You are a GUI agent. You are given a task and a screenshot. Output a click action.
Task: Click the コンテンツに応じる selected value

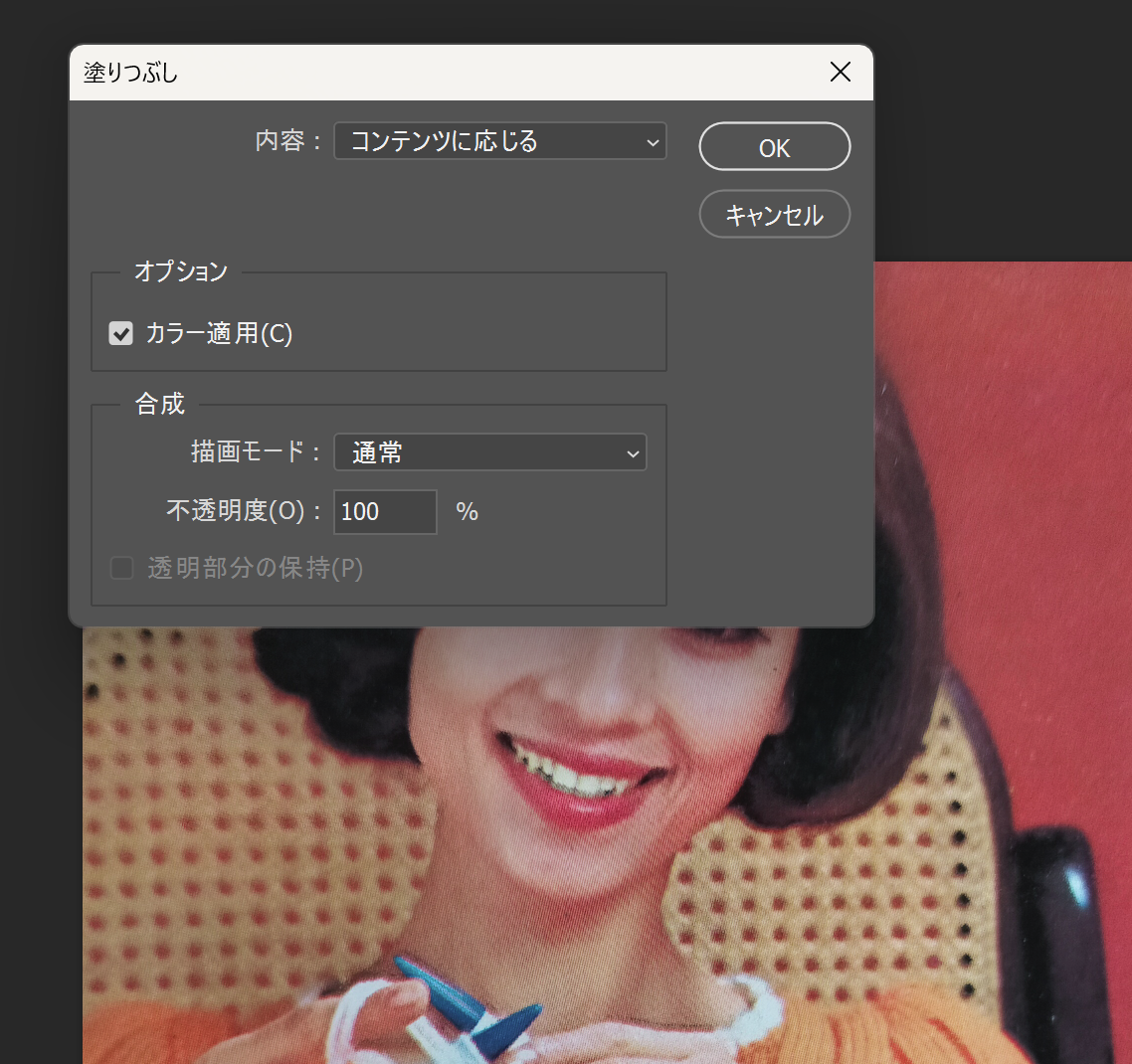[x=443, y=141]
